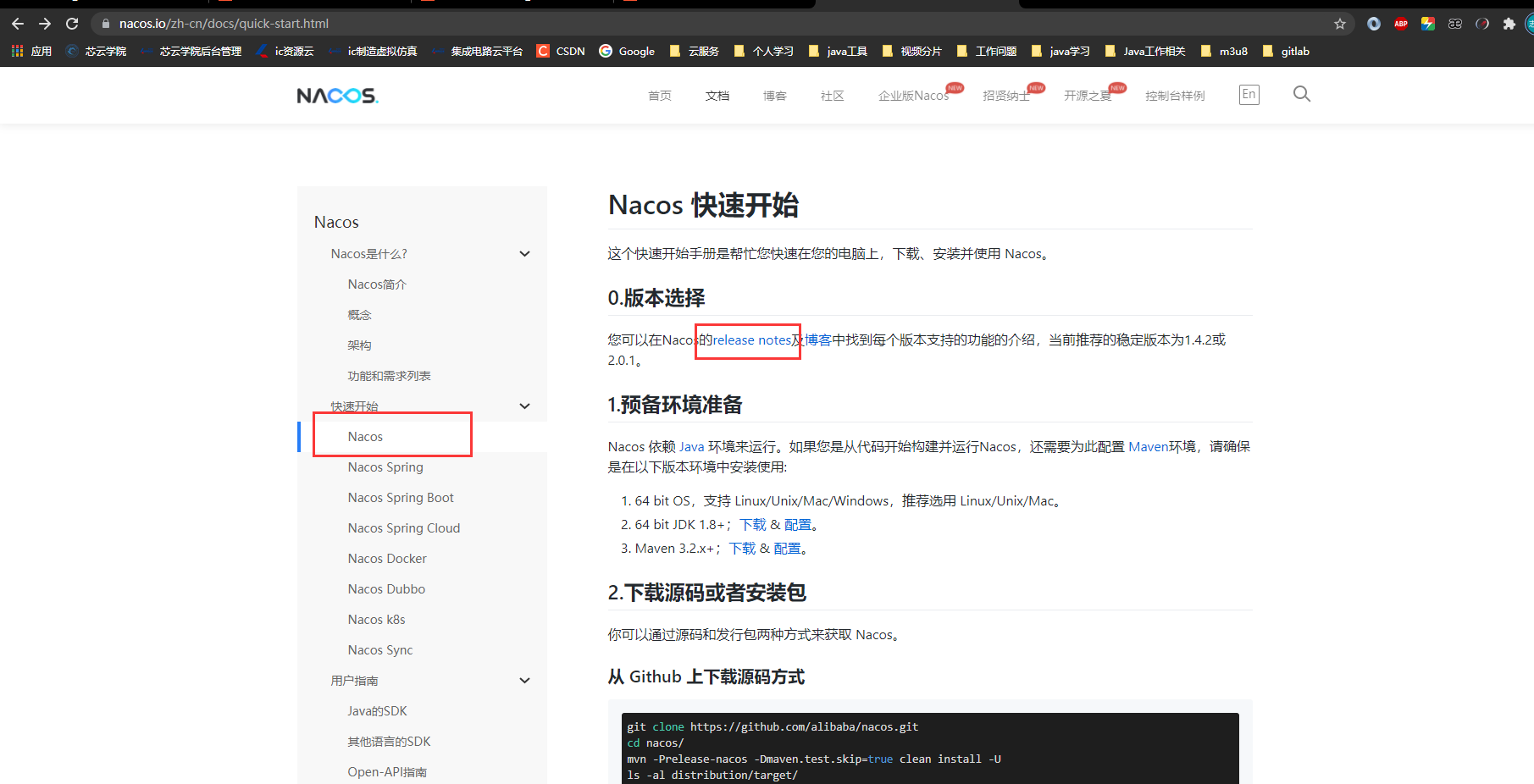Reload the current page
Viewport: 1534px width, 784px height.
coord(72,24)
